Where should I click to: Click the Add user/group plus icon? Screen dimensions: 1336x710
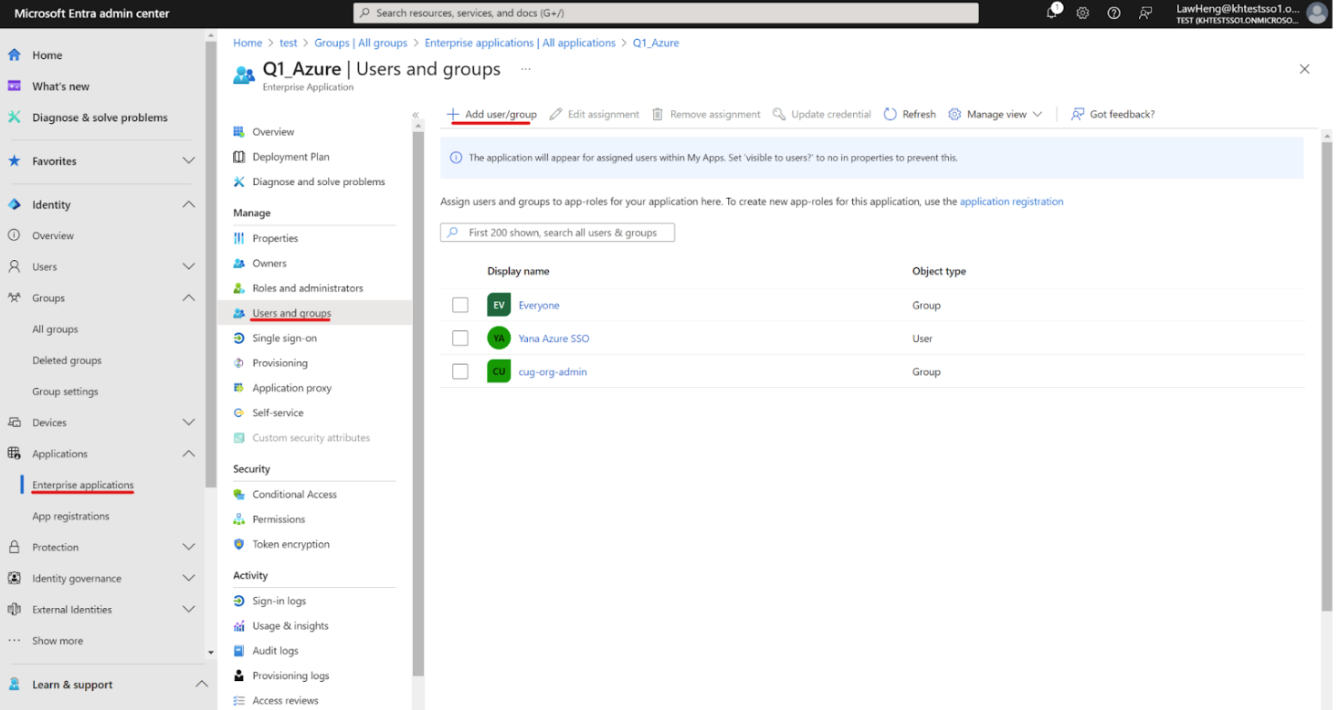point(453,114)
